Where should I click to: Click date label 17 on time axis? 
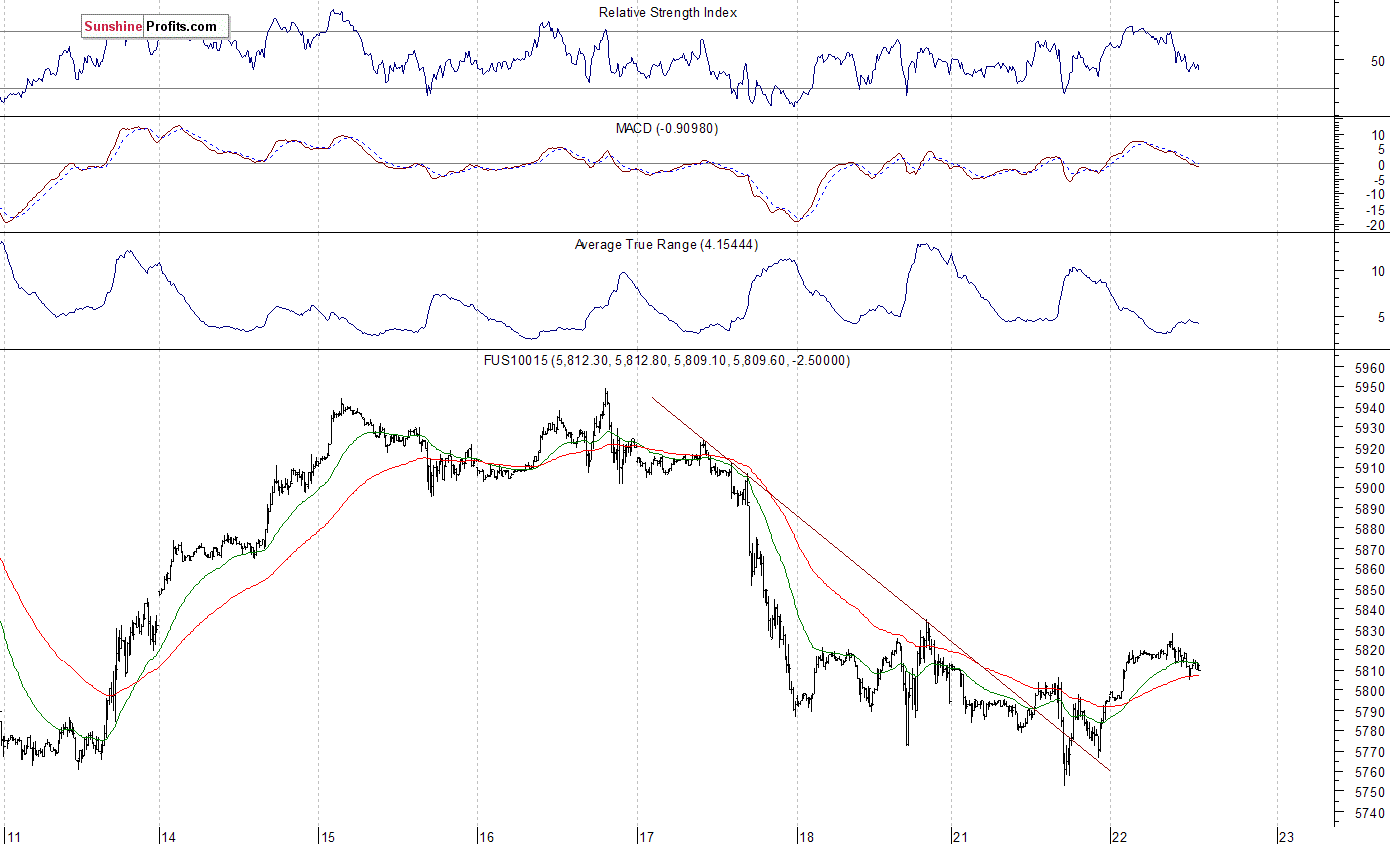[x=646, y=836]
